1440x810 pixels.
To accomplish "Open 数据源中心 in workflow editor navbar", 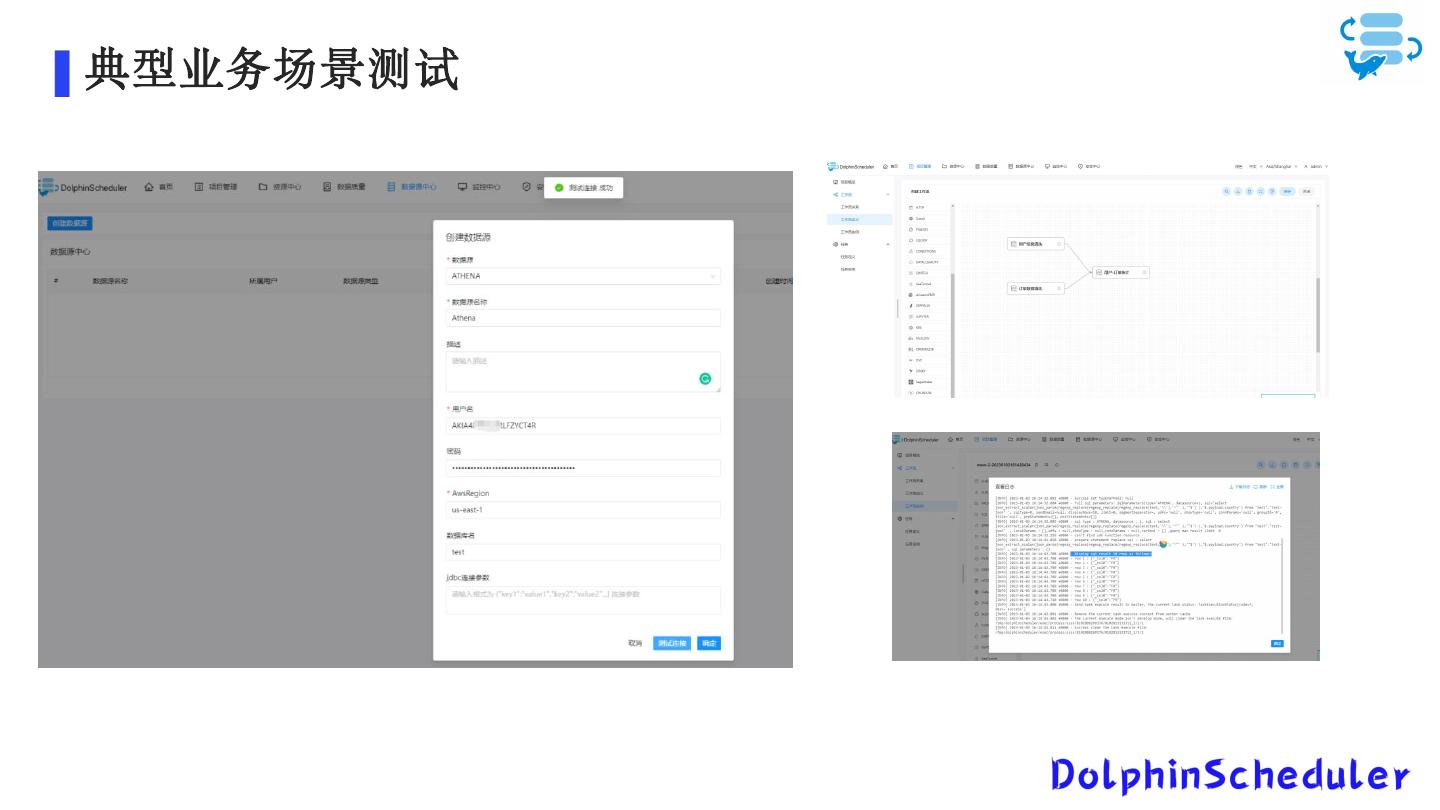I will tap(1023, 166).
